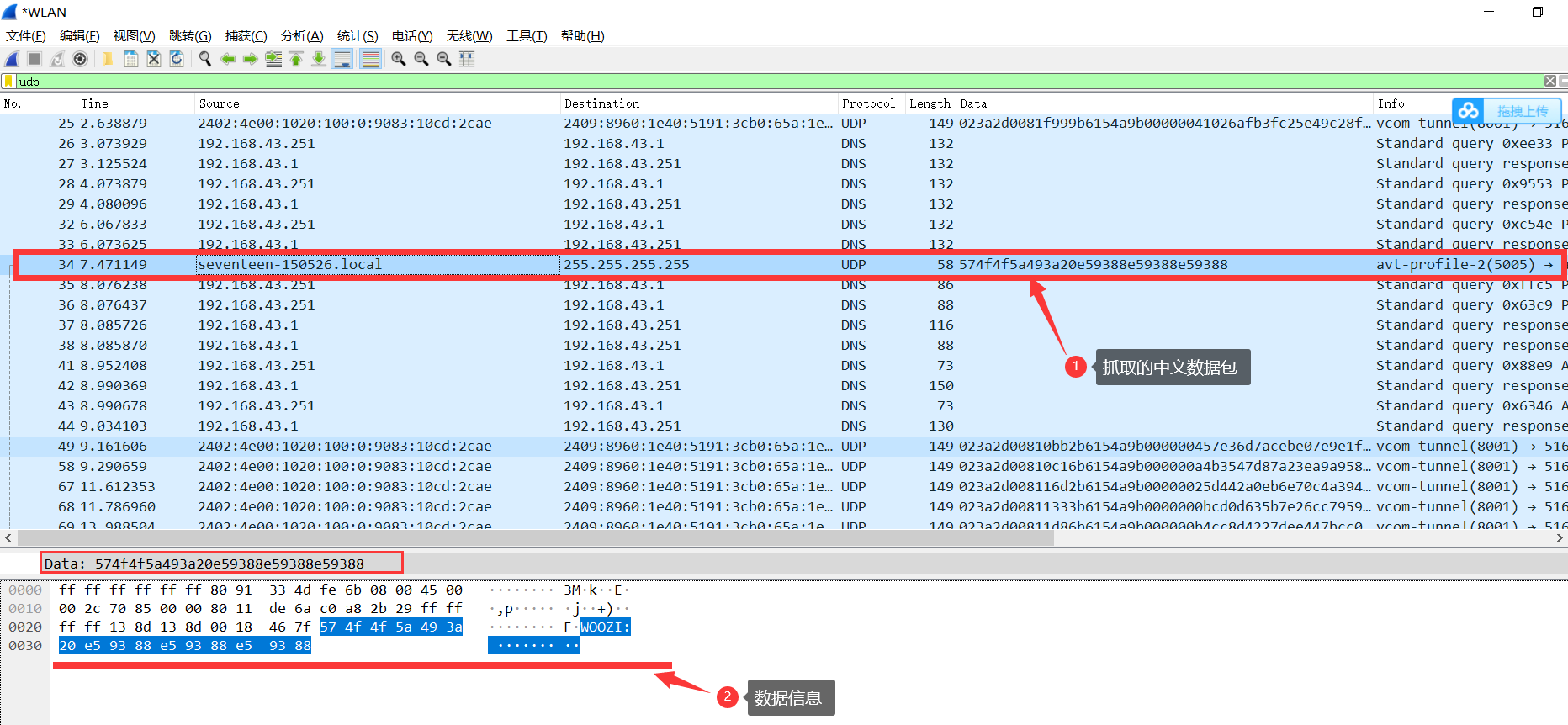Open the 捕获(C) menu
This screenshot has width=1568, height=725.
(x=246, y=36)
